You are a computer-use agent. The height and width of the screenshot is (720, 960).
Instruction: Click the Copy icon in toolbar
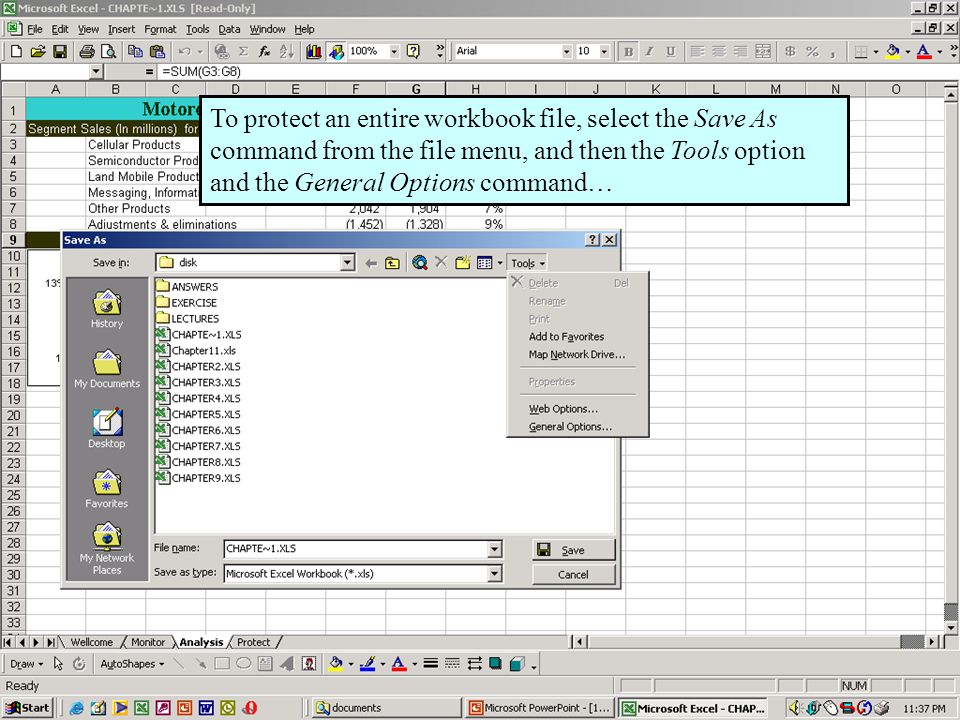click(135, 51)
